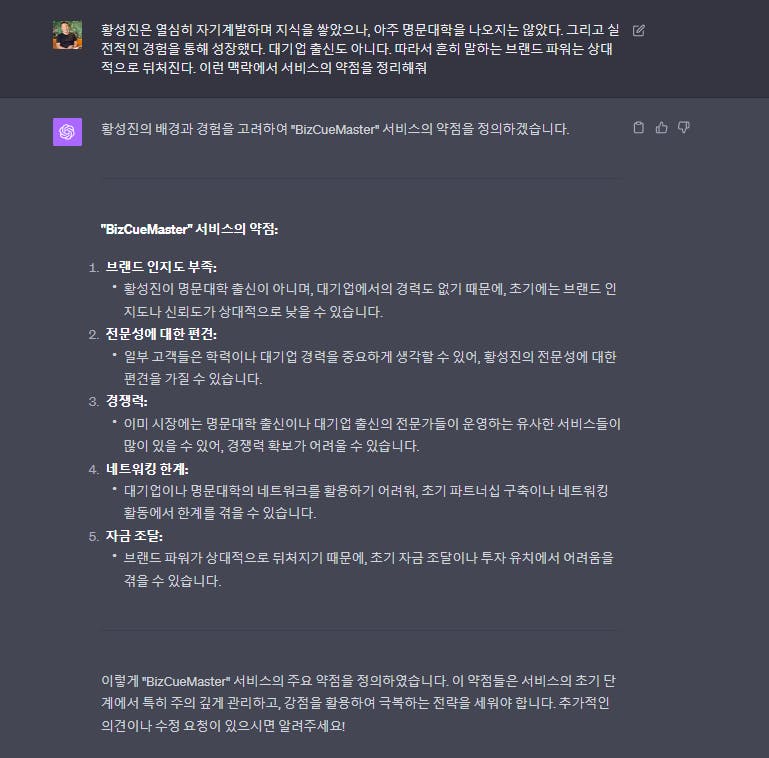Copy the response using the clipboard icon
The height and width of the screenshot is (758, 769).
coord(639,127)
